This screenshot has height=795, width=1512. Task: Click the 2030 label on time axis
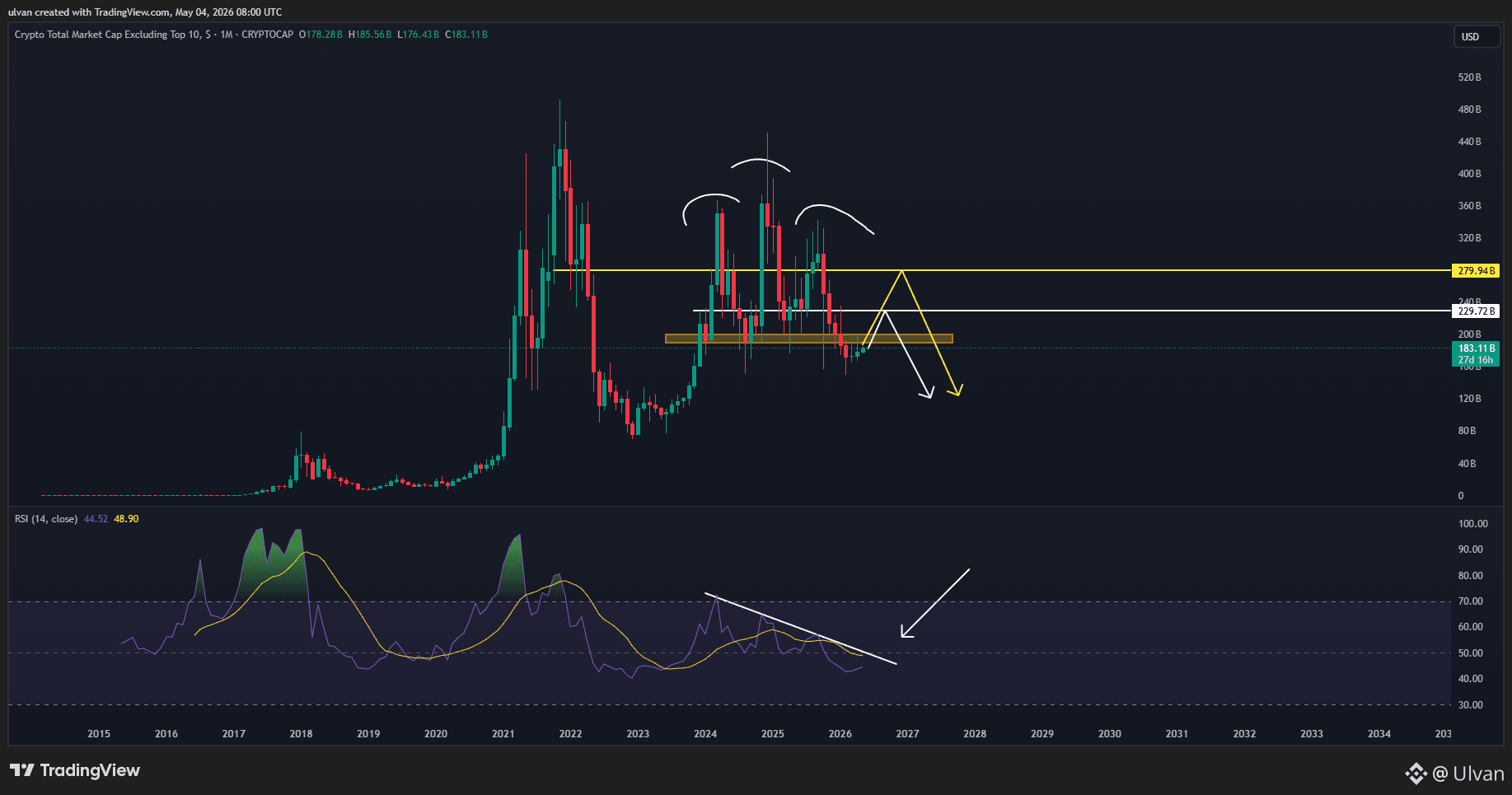coord(1110,734)
